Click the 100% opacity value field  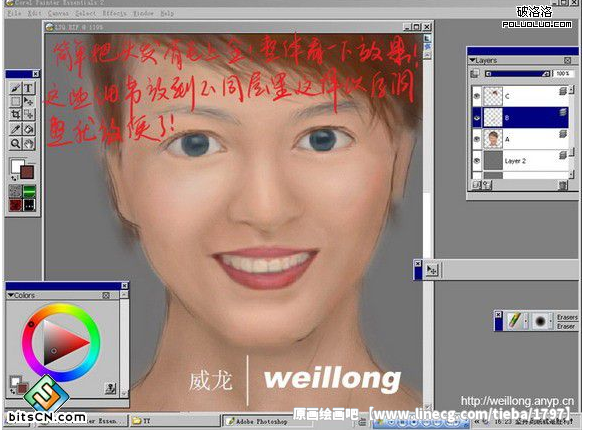coord(563,74)
